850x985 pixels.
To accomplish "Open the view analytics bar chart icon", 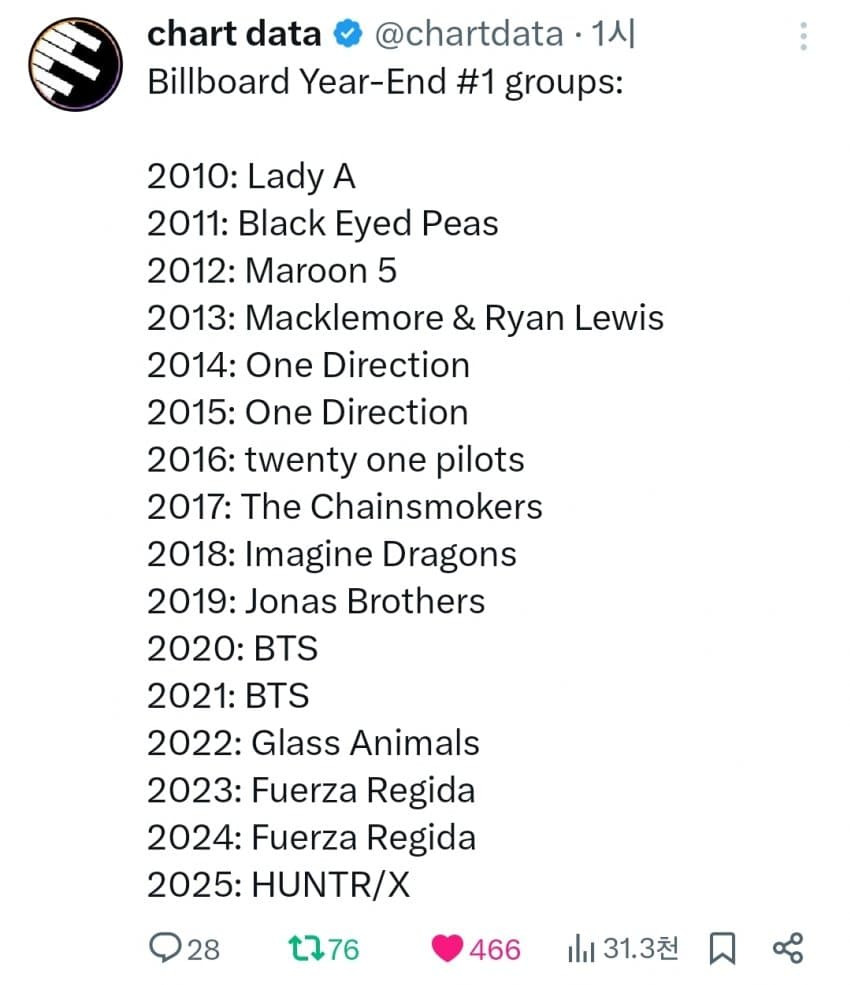I will tap(581, 947).
